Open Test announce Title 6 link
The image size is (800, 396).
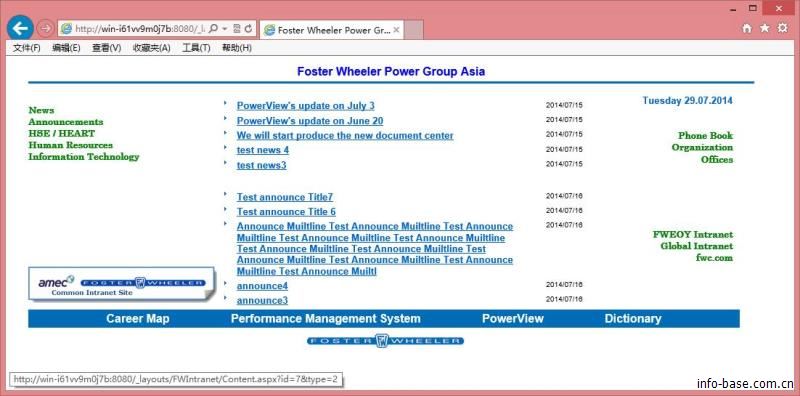(286, 212)
